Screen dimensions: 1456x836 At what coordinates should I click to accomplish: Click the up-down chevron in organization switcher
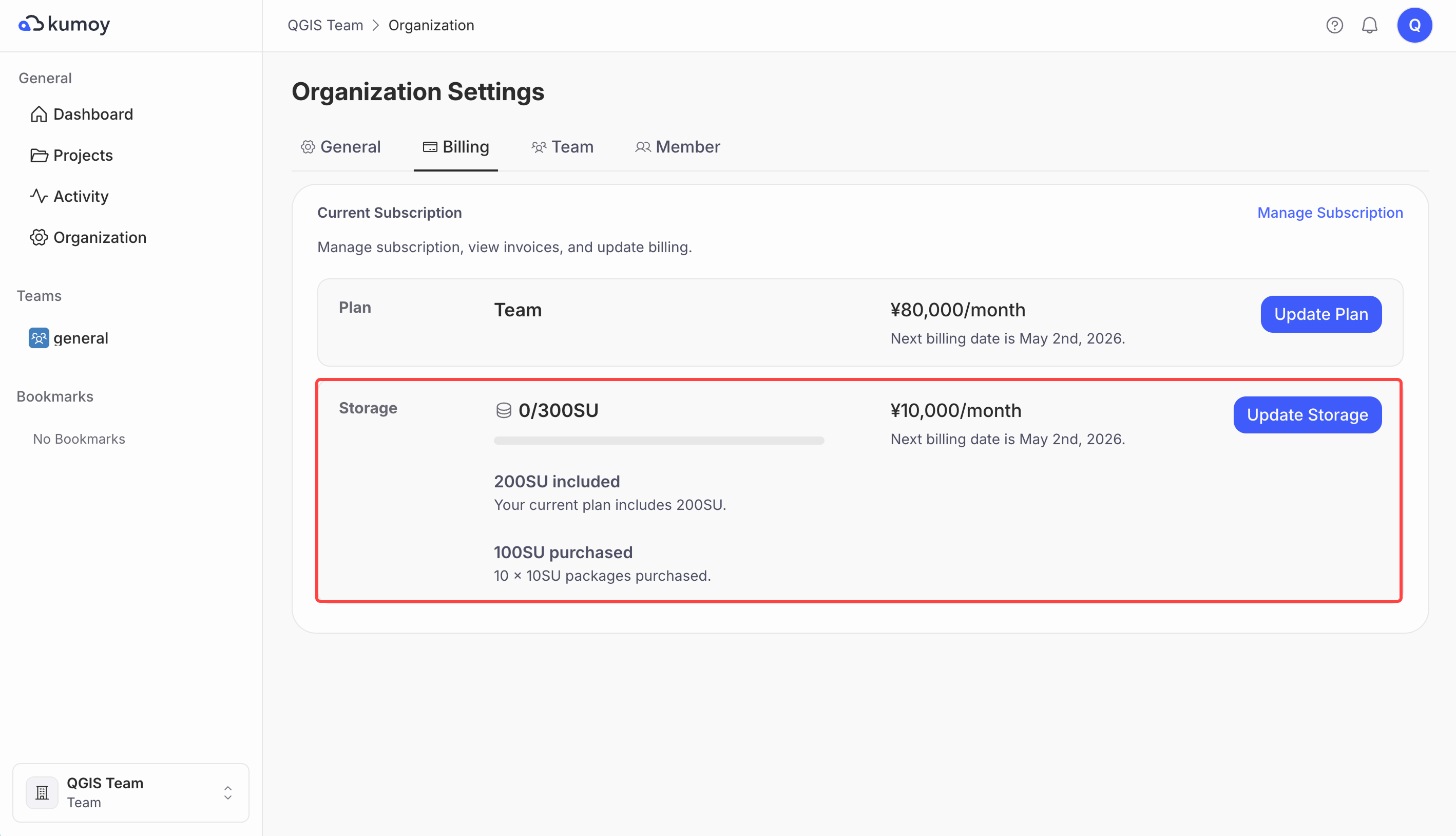(228, 793)
